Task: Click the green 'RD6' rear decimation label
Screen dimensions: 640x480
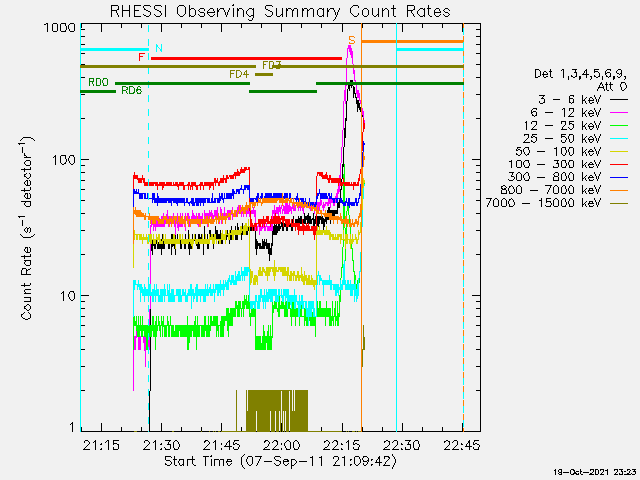Action: coord(131,91)
